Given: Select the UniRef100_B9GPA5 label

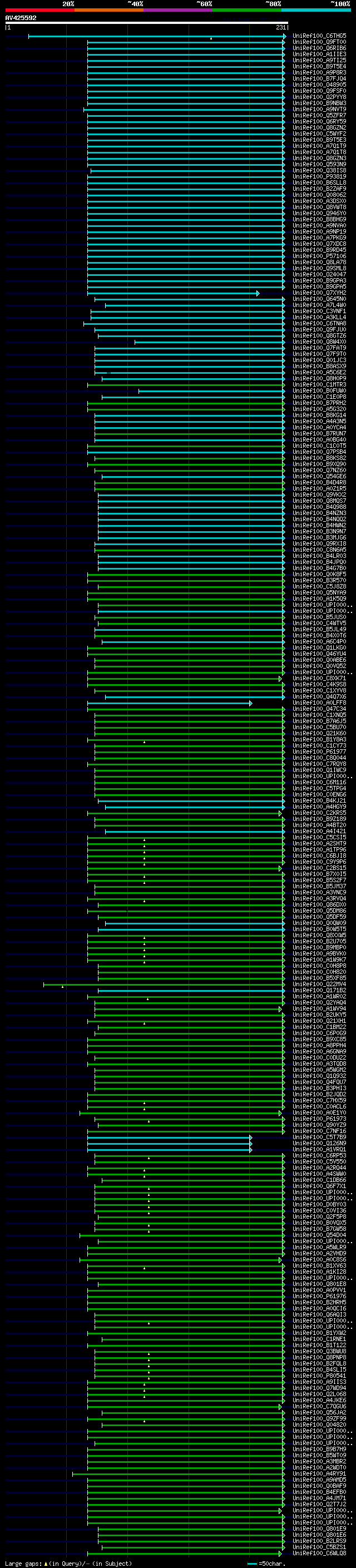Looking at the screenshot, I should (x=319, y=286).
